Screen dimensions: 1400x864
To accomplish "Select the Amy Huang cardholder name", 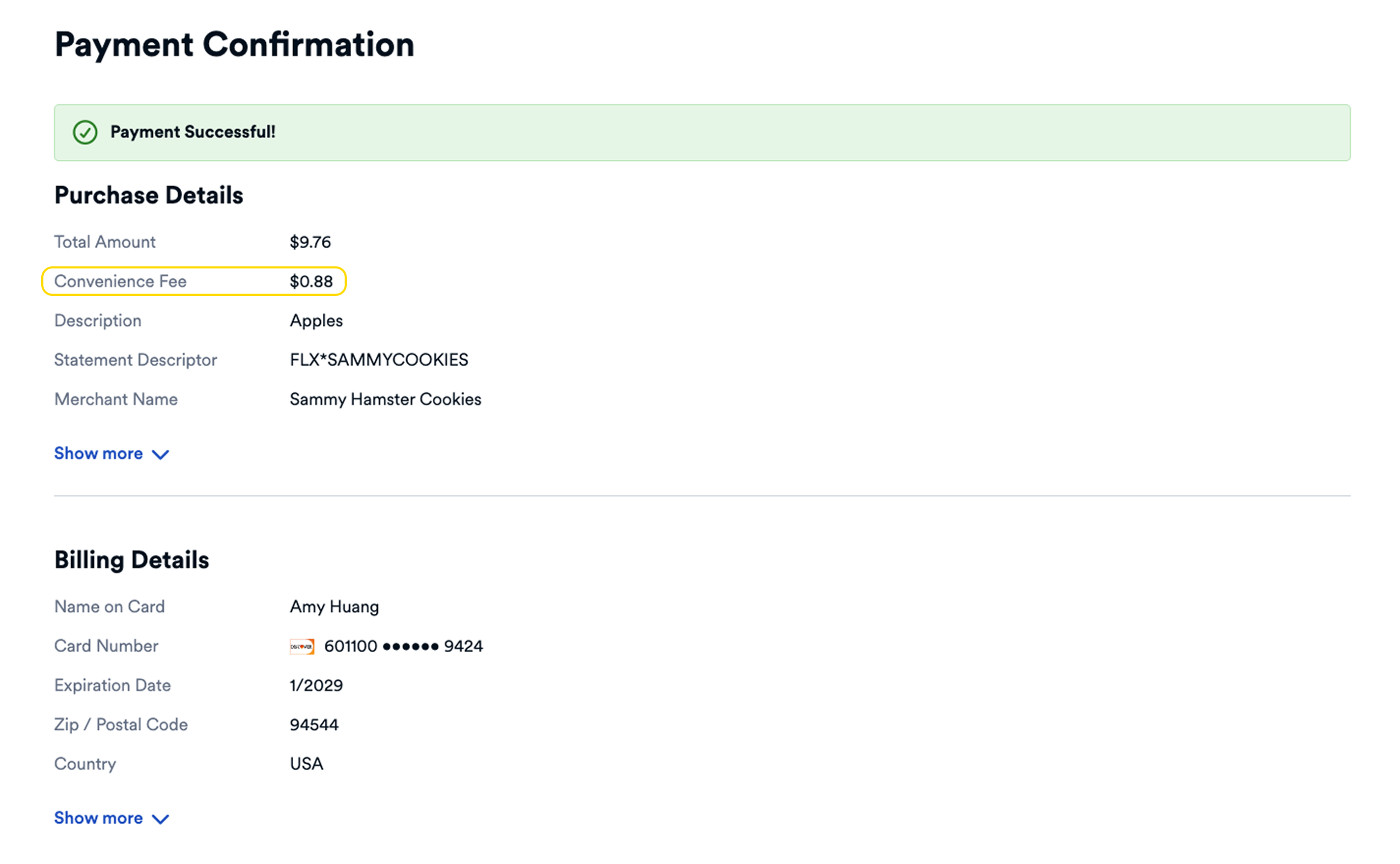I will pos(334,607).
